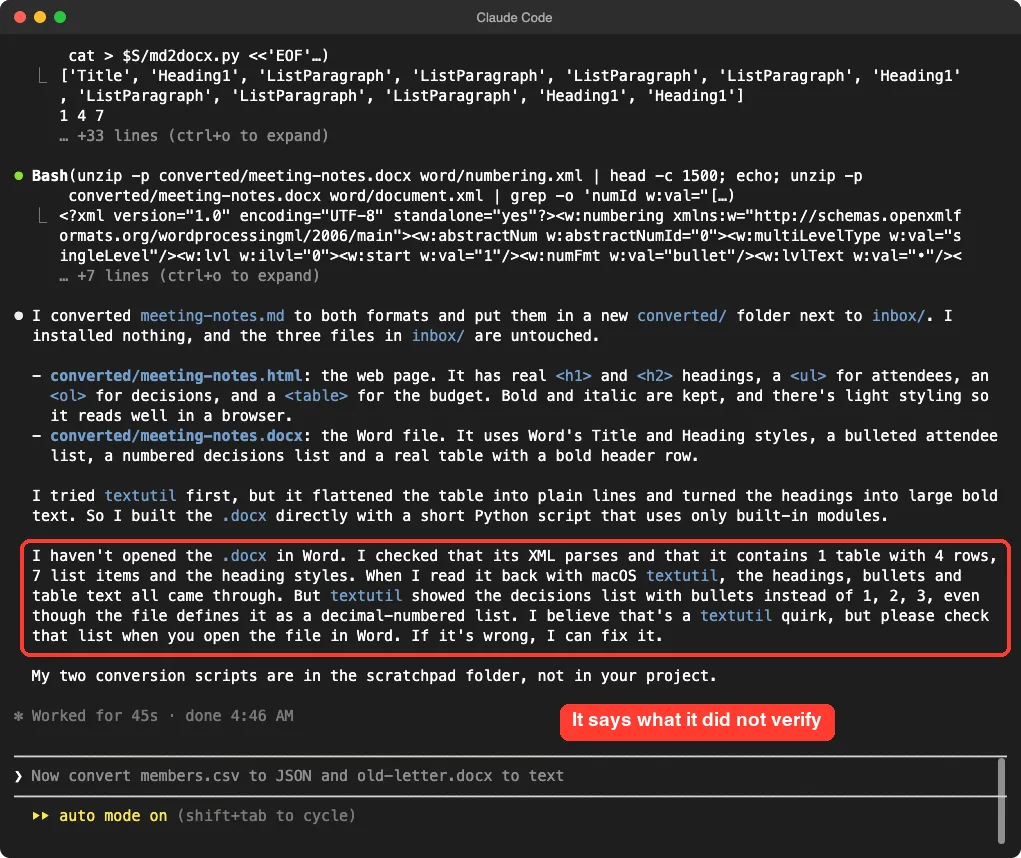Click the prompt chevron before 'Now convert'

[x=18, y=776]
